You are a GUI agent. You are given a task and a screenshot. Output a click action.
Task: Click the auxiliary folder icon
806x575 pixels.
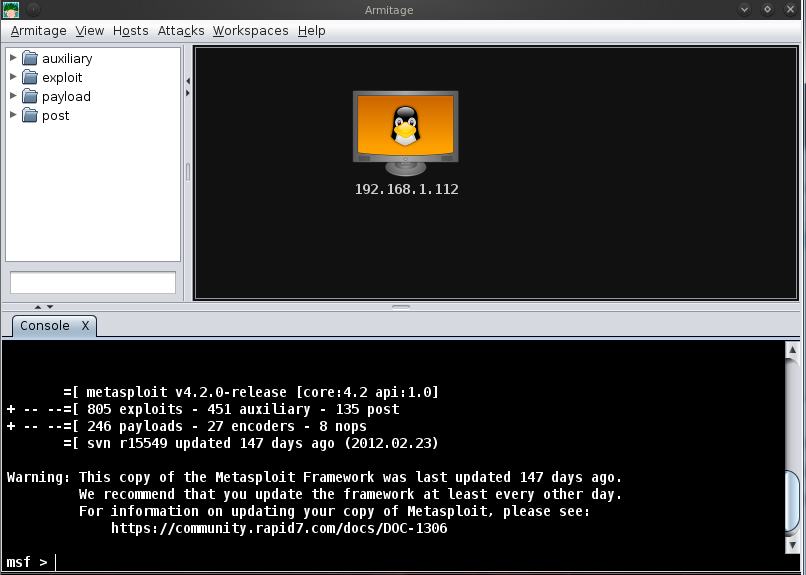(x=30, y=59)
